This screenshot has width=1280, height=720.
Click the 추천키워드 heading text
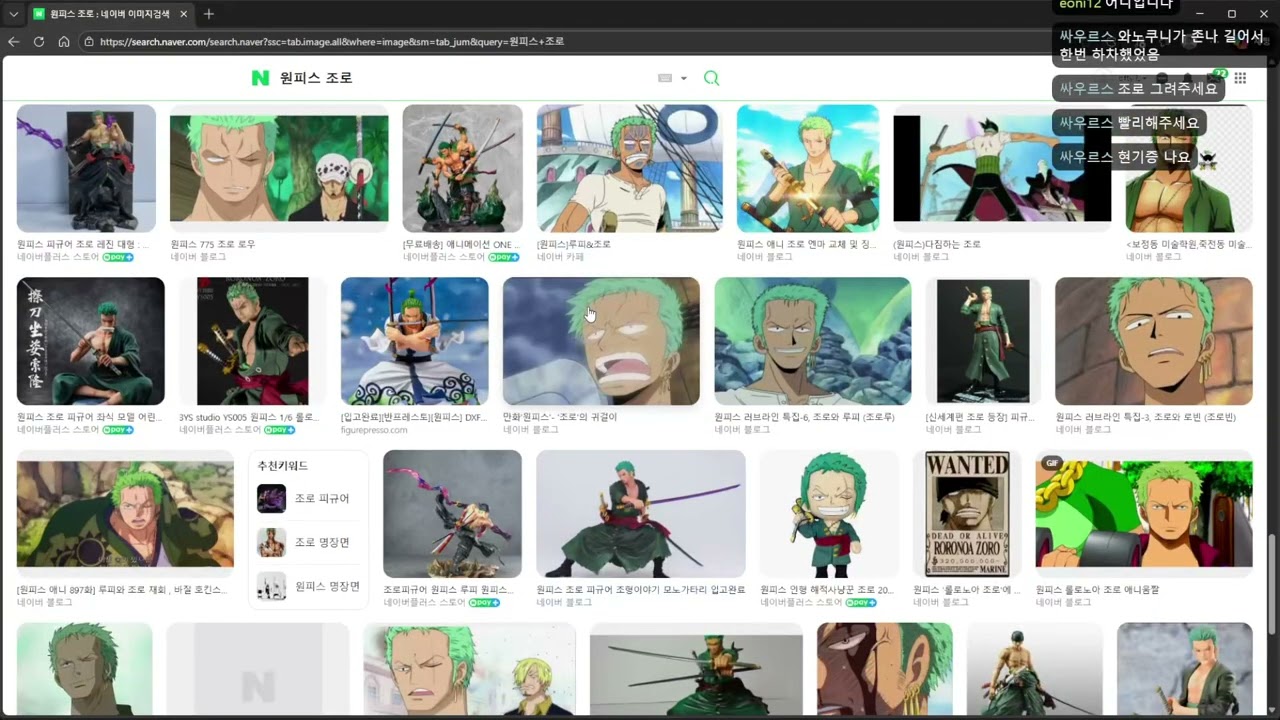pos(283,466)
